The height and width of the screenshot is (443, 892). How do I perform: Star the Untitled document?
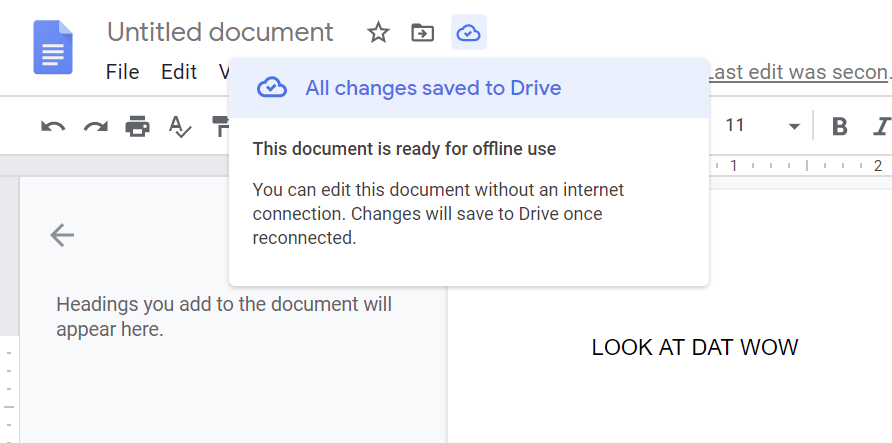(378, 33)
